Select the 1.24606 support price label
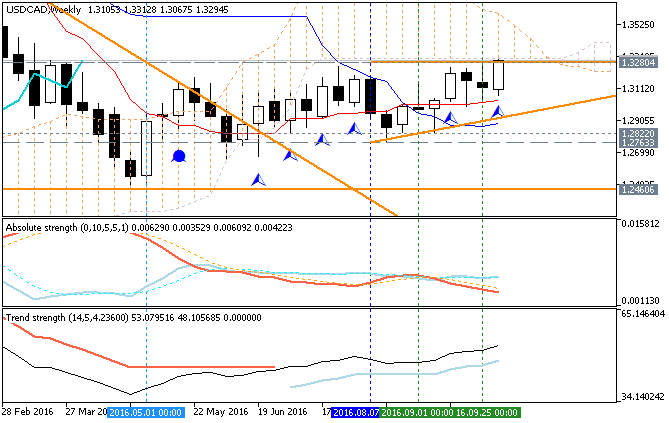Screen dimensions: 669x423 pyautogui.click(x=638, y=189)
